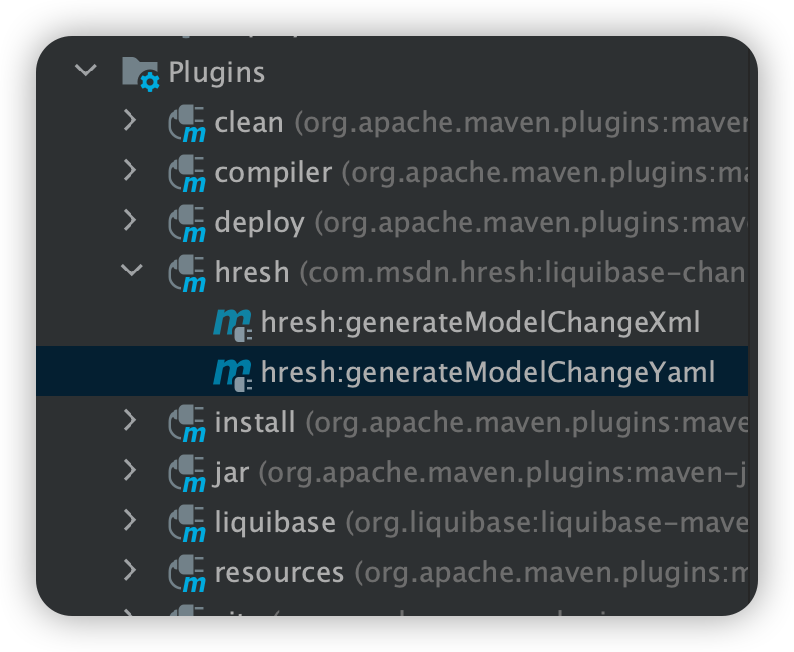Collapse the hresh plugin node
794x652 pixels.
click(x=132, y=270)
